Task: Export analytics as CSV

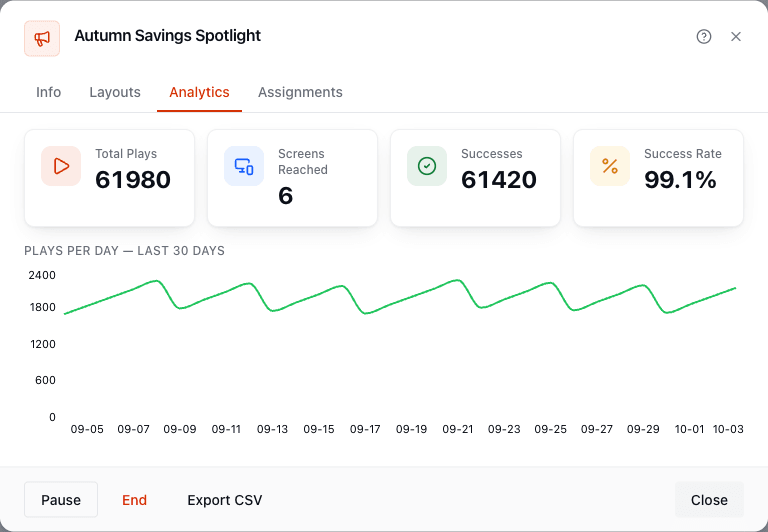Action: [225, 500]
